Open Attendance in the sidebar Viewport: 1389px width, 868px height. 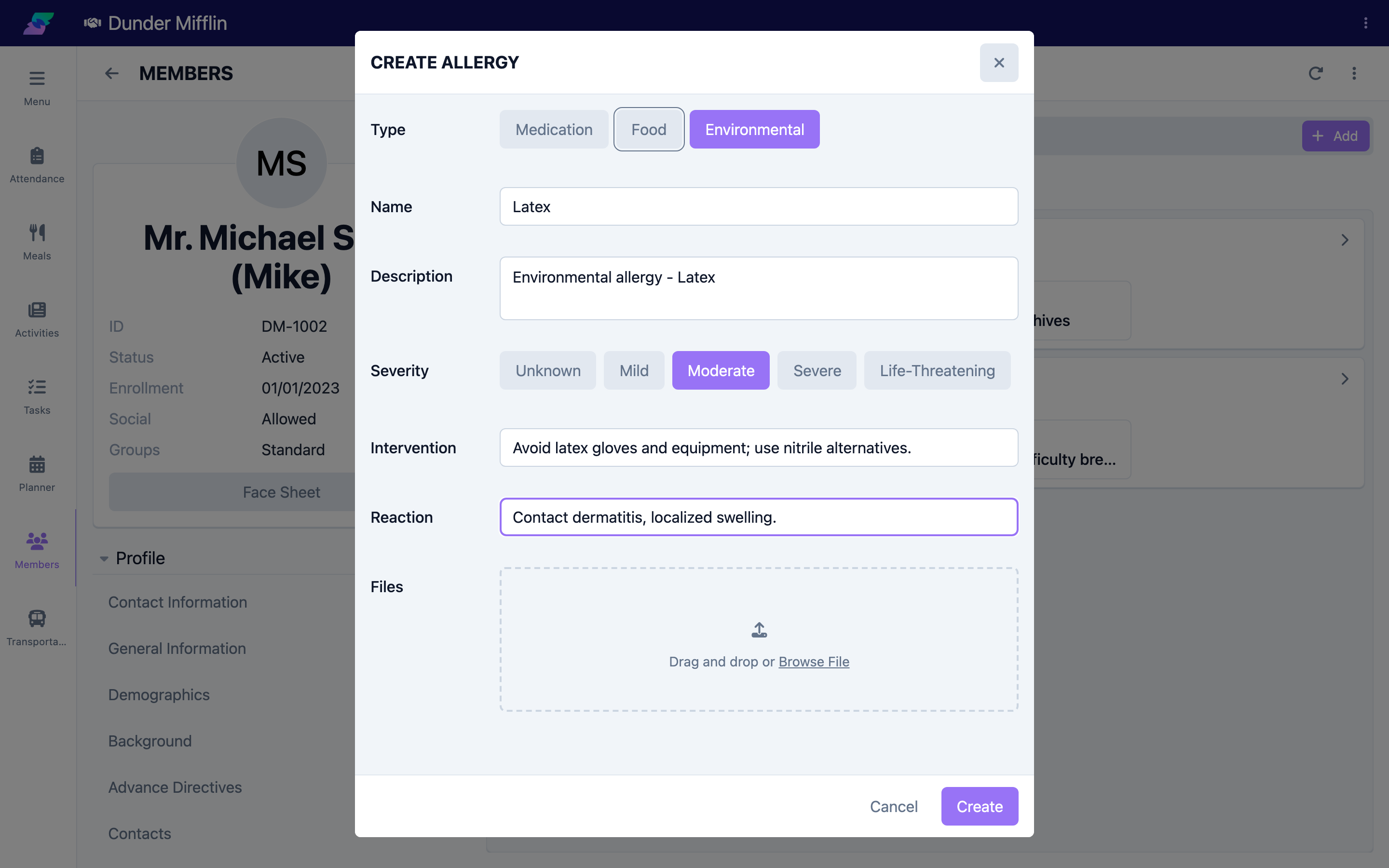37,165
